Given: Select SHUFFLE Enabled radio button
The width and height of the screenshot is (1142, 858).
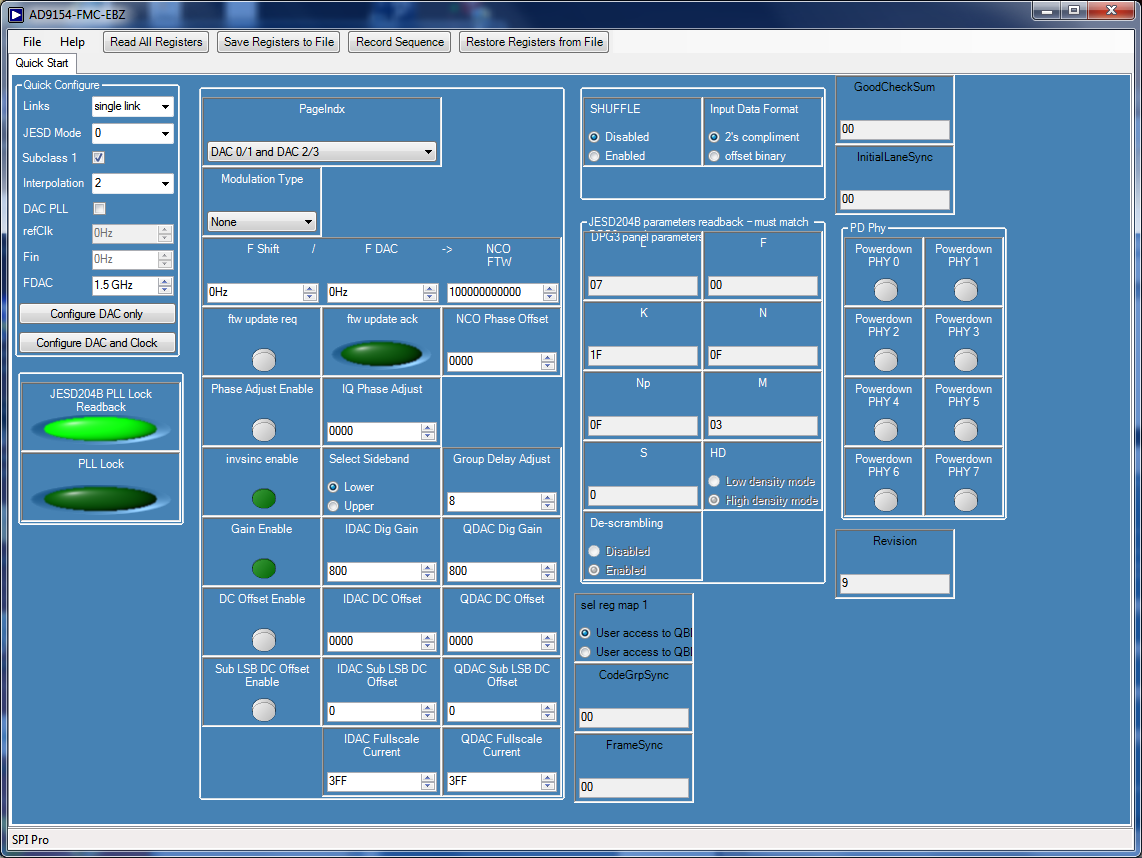Looking at the screenshot, I should click(594, 156).
